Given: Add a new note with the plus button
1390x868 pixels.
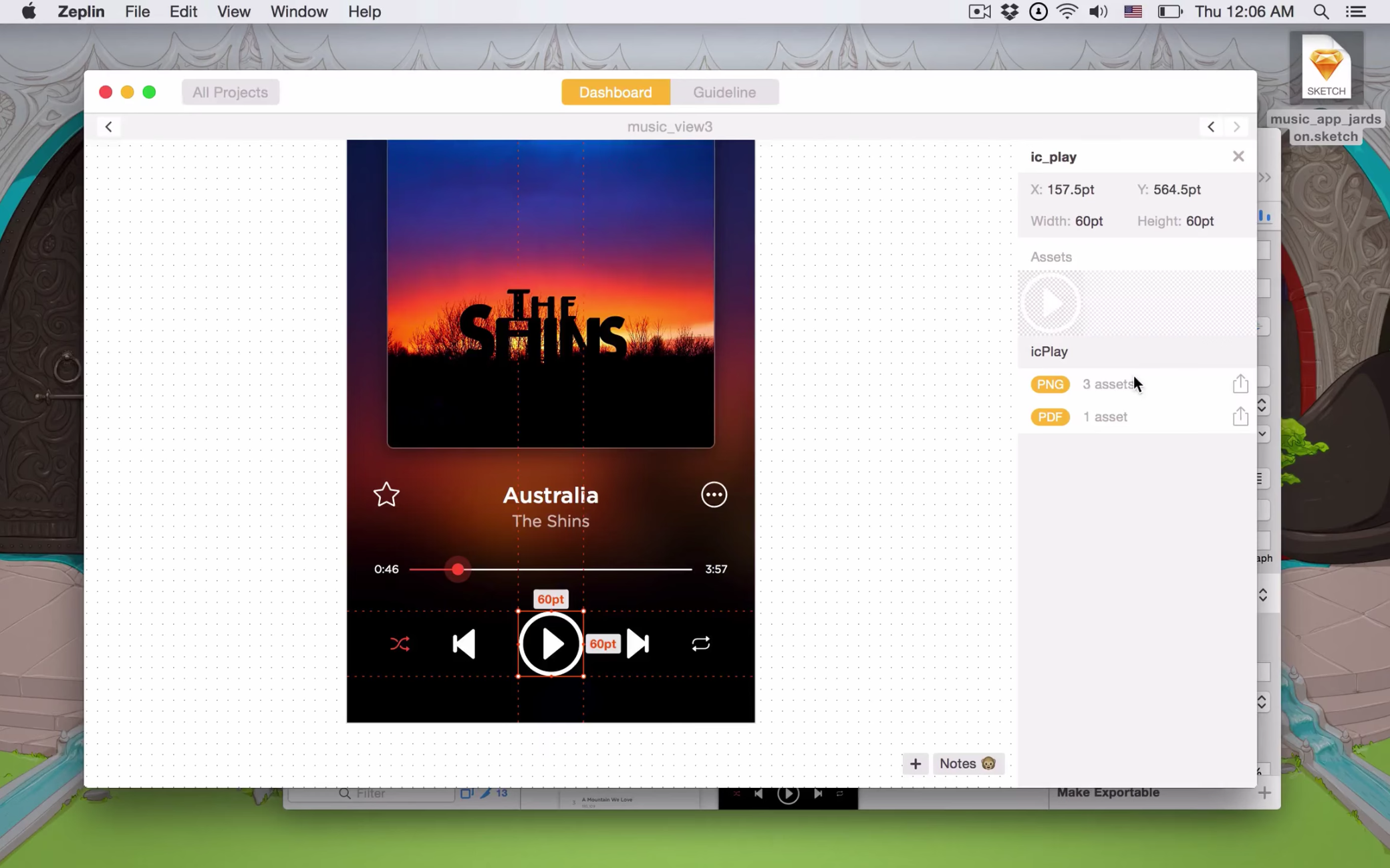Looking at the screenshot, I should click(915, 763).
